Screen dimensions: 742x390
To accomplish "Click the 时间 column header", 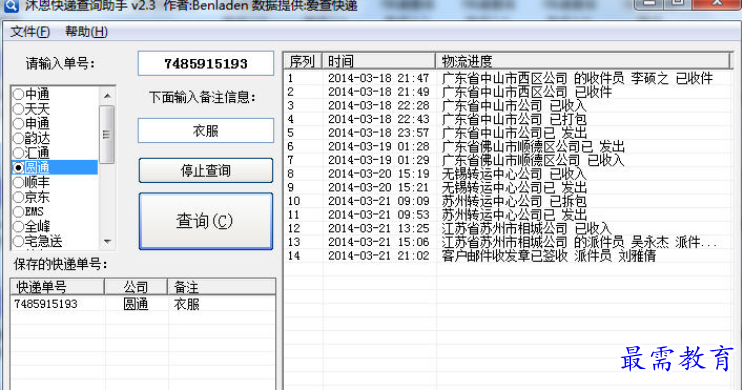I will click(378, 61).
